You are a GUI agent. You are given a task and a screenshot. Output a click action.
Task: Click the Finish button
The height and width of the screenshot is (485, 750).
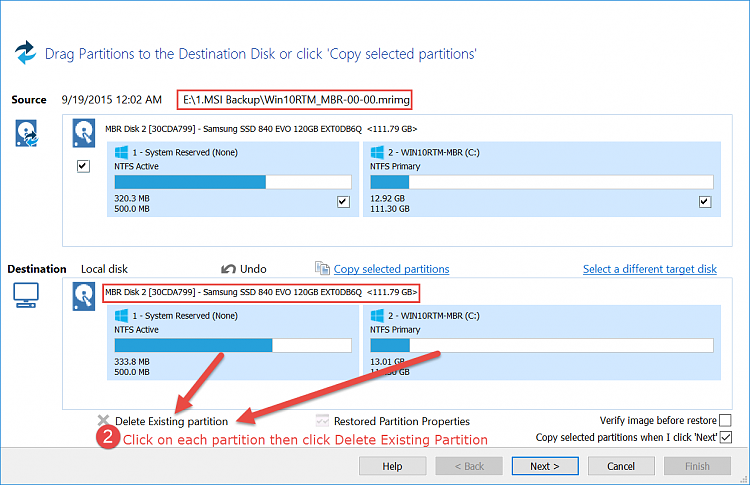(697, 466)
